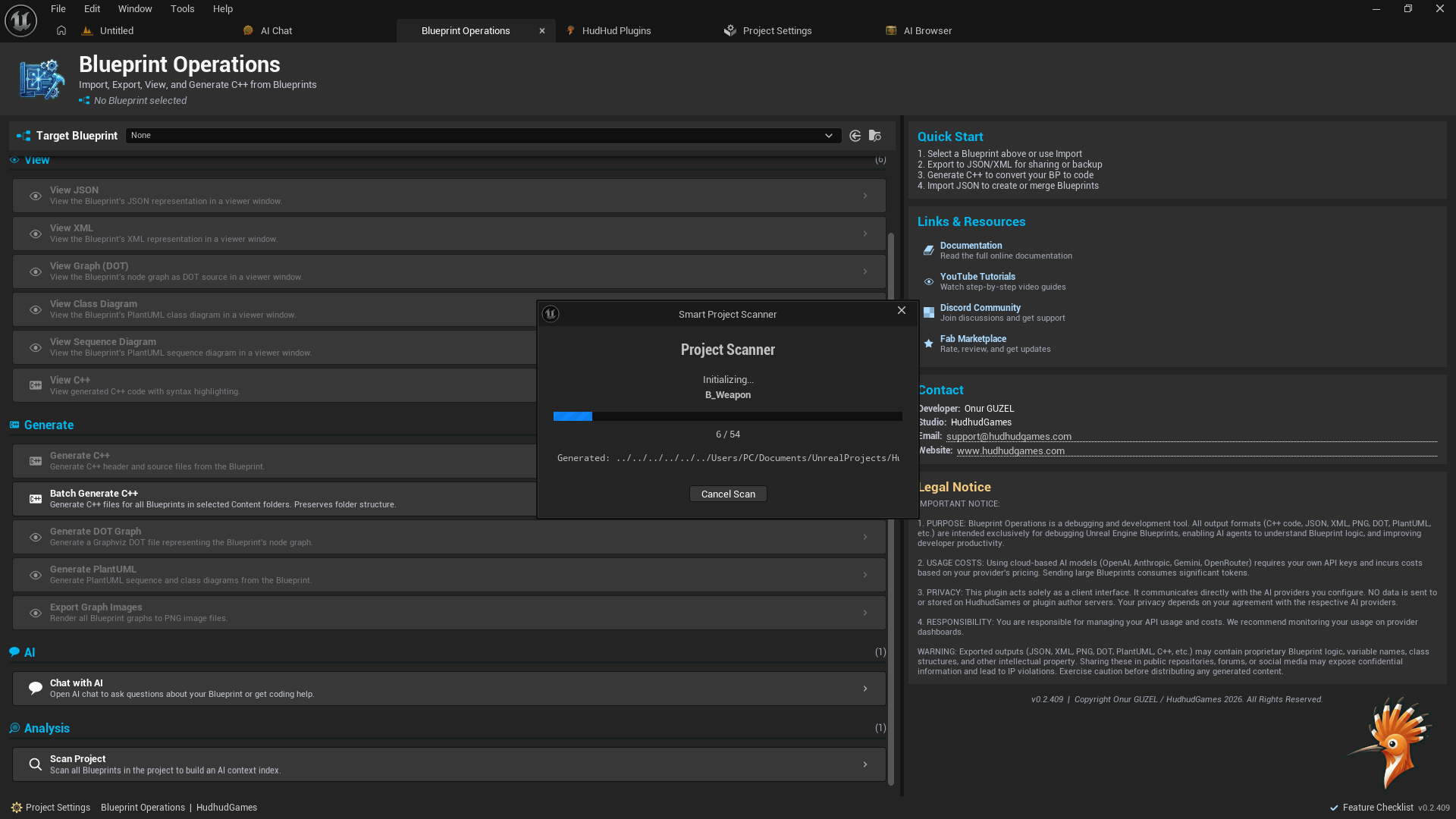Open the Tools menu

(x=182, y=9)
